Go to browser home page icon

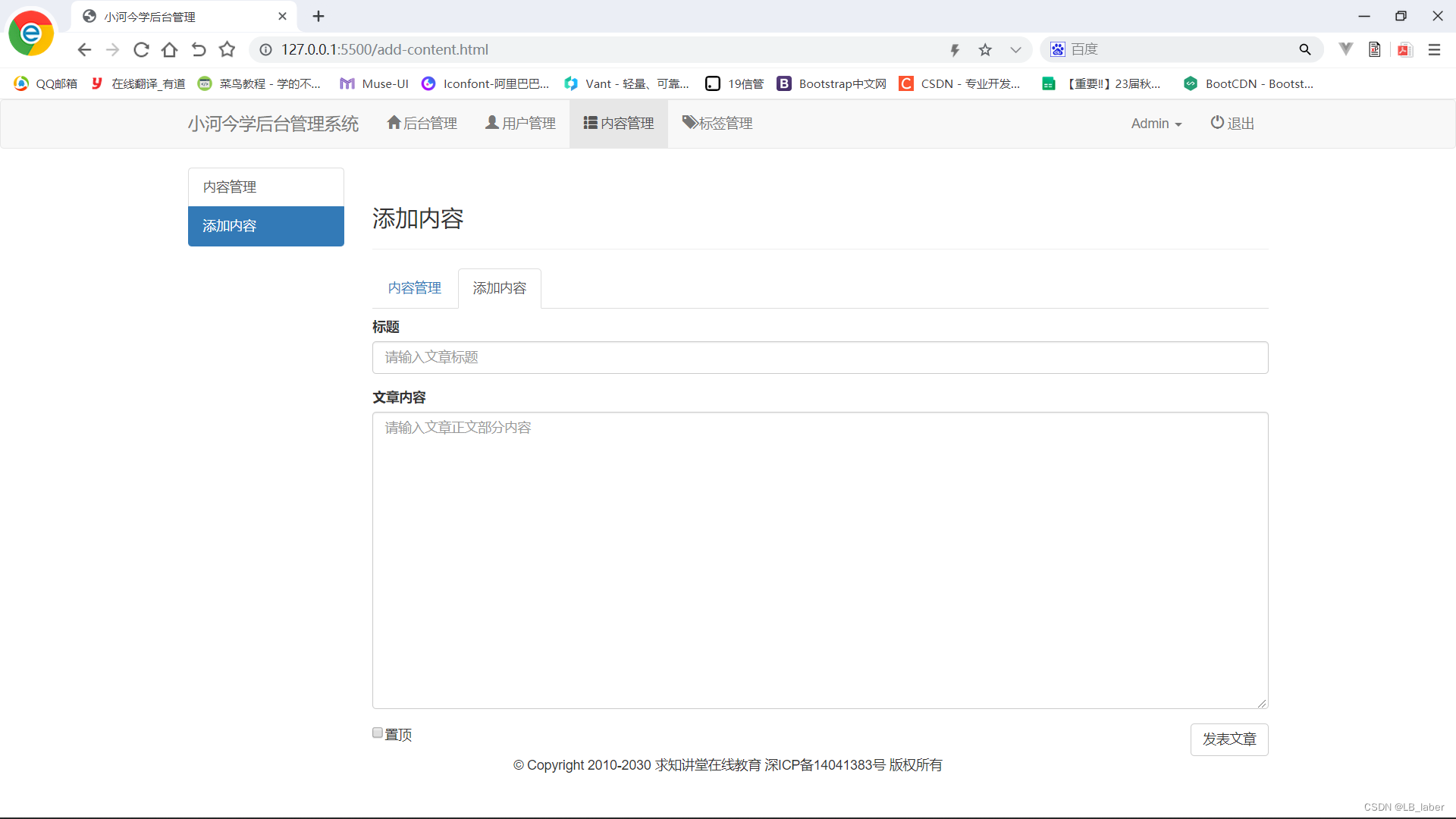(170, 49)
